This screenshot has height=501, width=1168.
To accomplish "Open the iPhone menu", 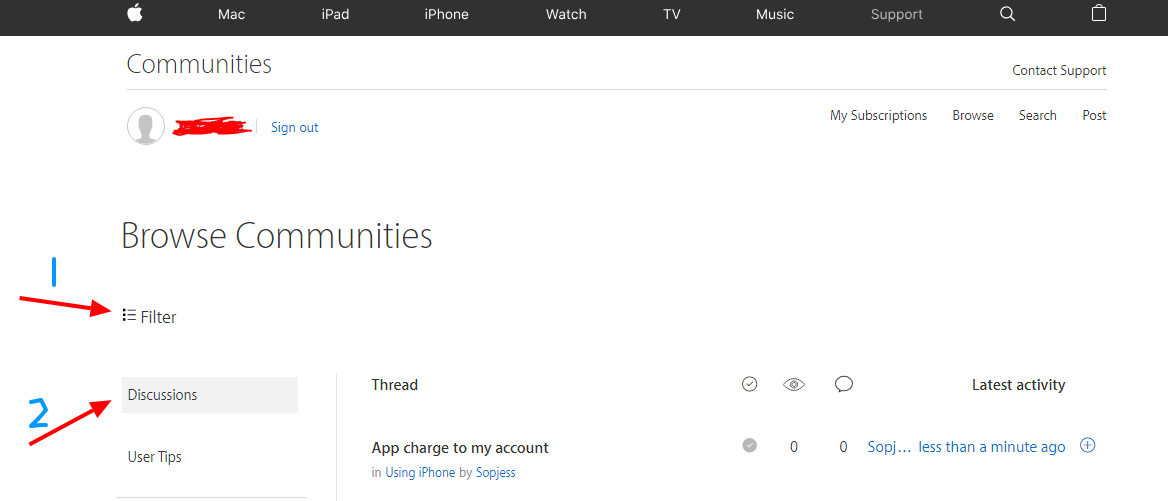I will pos(446,14).
